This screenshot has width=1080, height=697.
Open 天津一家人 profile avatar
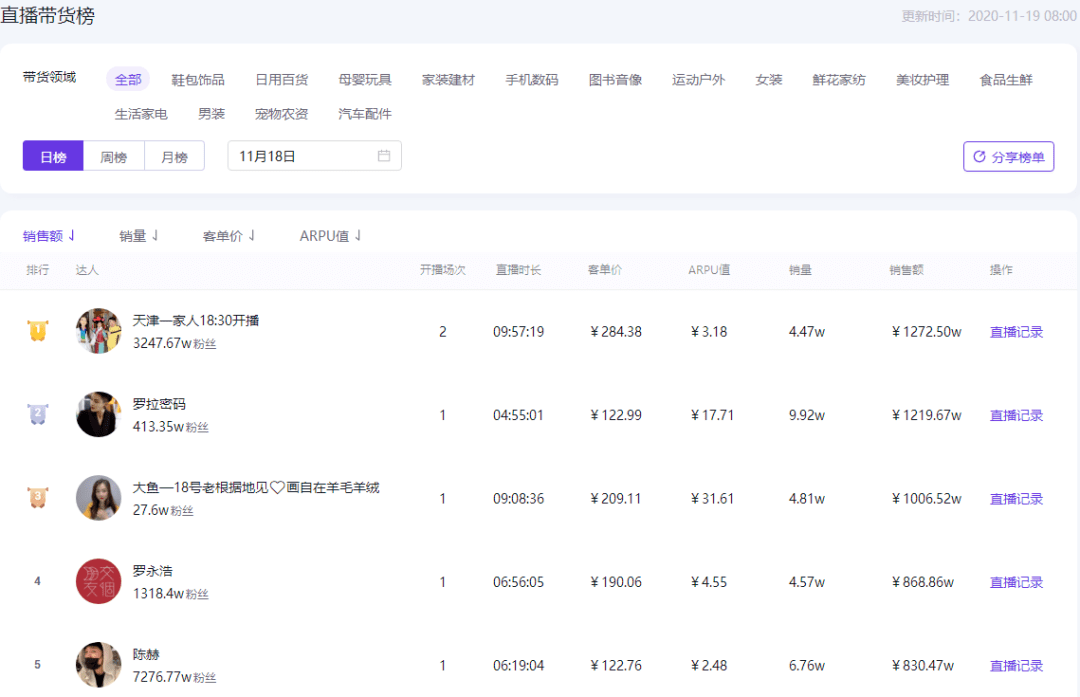[98, 331]
